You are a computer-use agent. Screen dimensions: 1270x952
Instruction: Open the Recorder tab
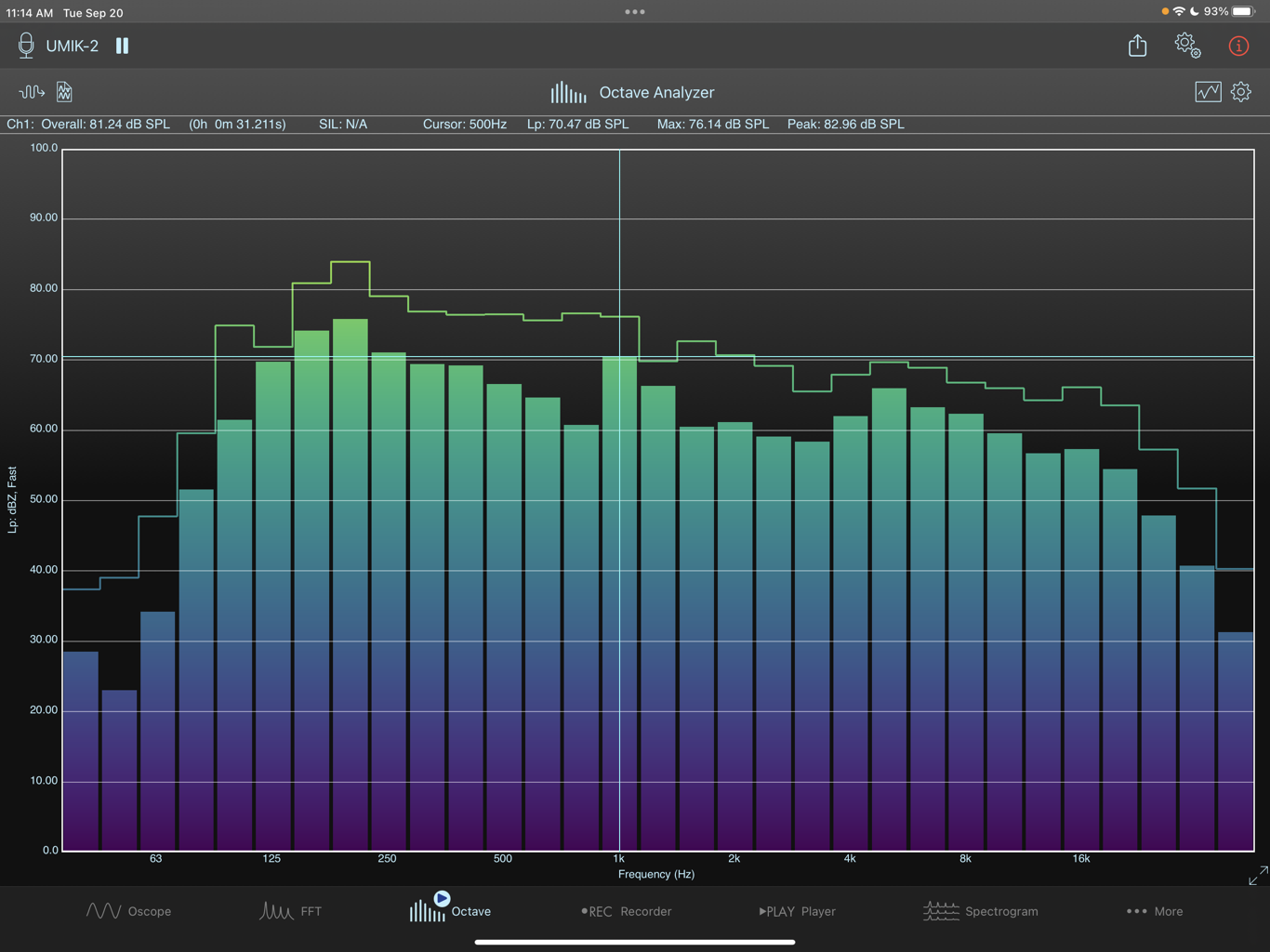(627, 911)
